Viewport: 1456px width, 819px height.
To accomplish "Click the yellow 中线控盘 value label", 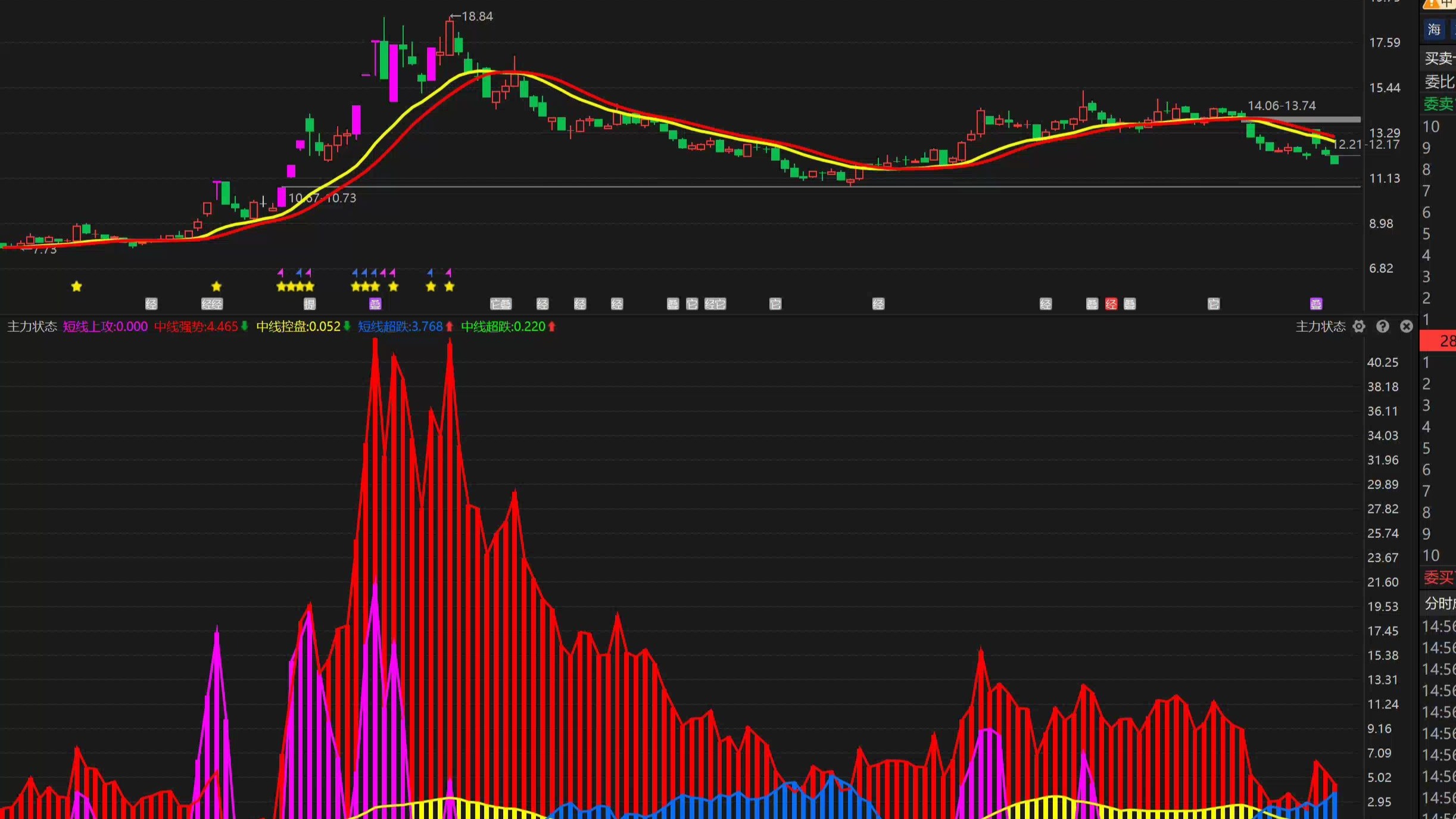I will [x=298, y=326].
